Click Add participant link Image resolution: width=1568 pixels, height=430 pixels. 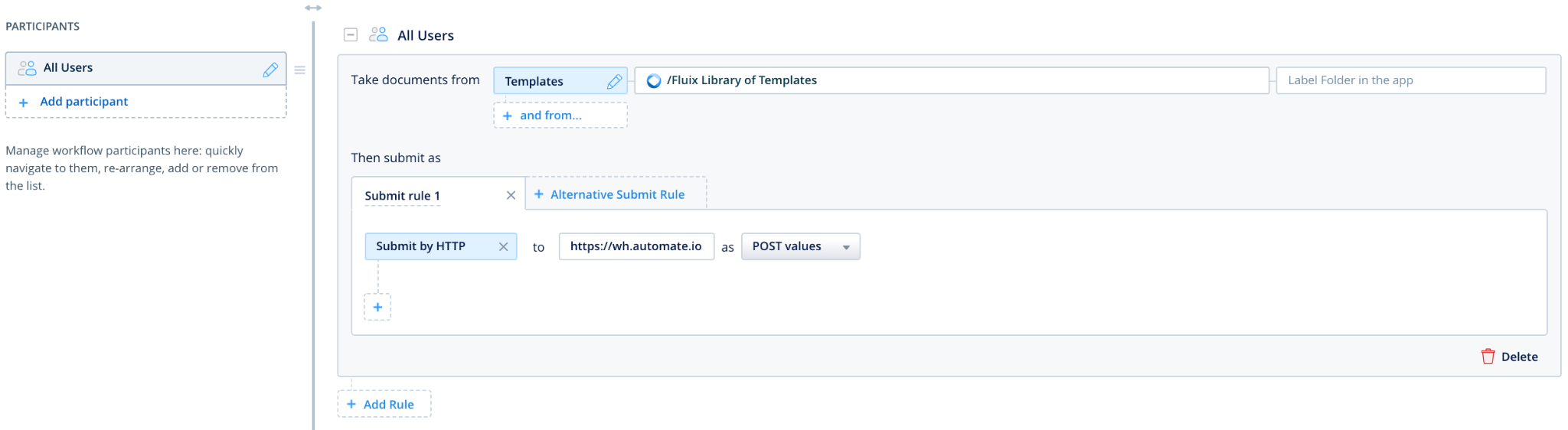pos(83,102)
